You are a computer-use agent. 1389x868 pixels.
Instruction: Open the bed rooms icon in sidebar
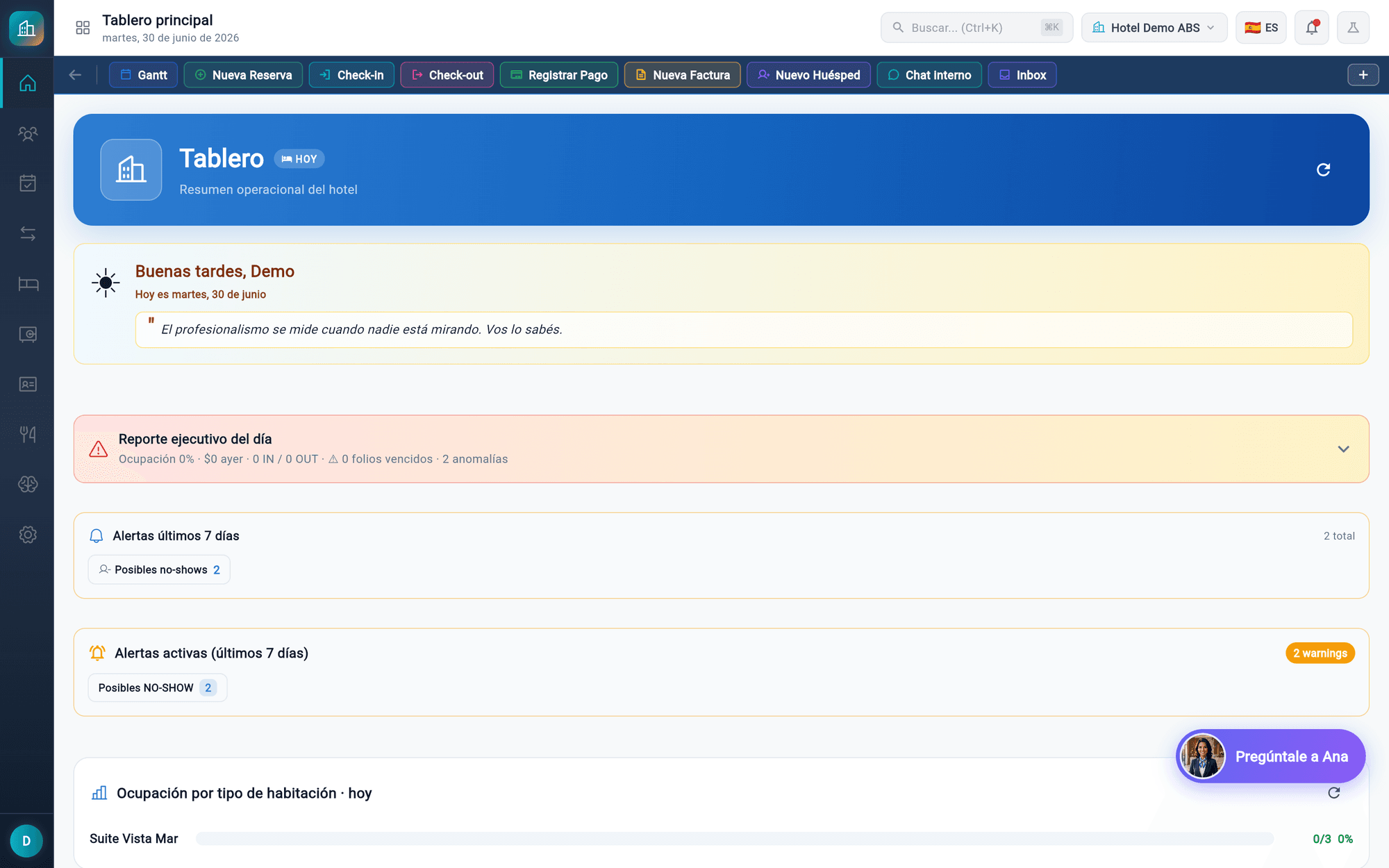(28, 284)
